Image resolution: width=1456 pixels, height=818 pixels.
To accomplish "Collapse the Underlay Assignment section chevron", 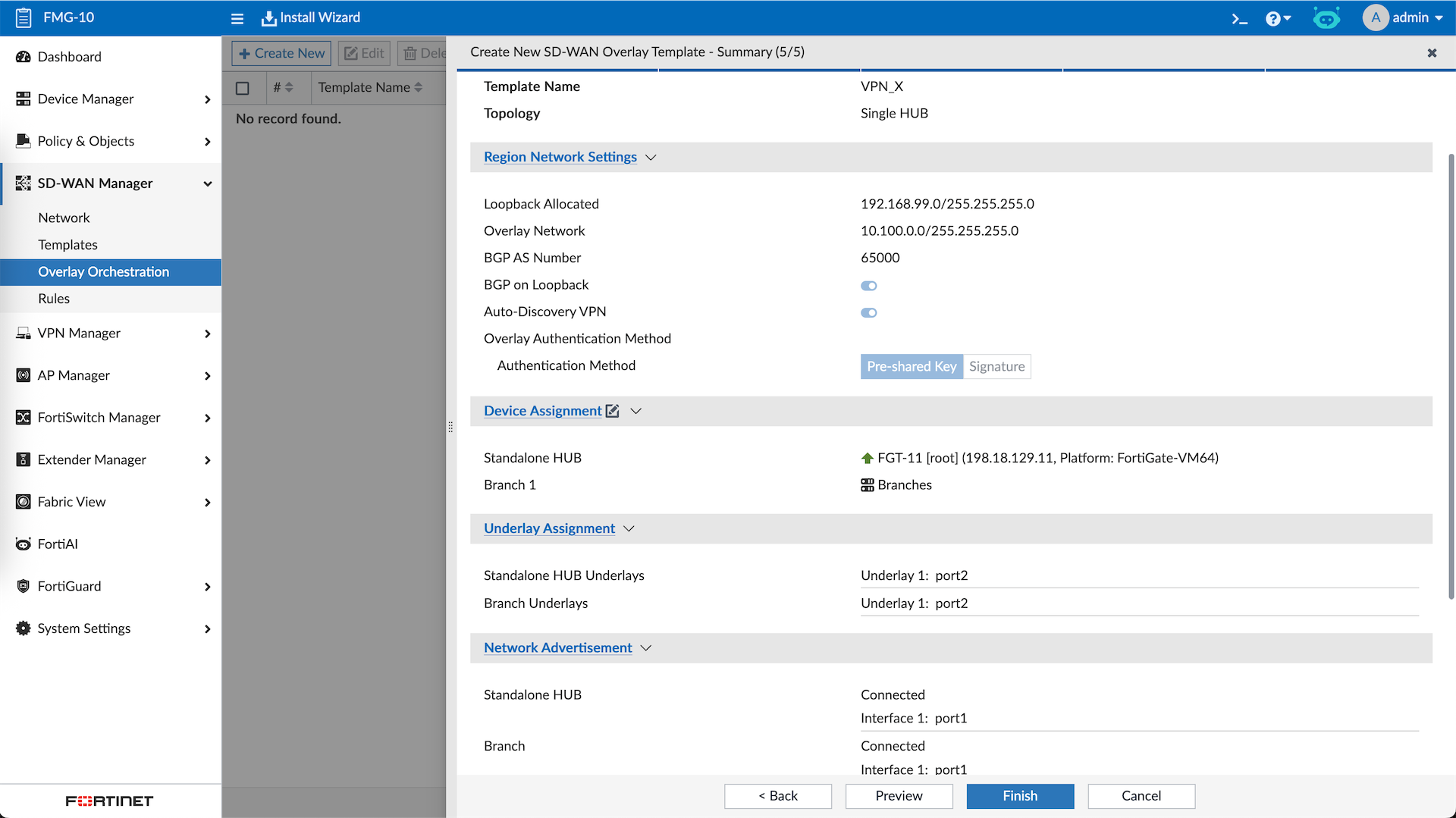I will click(x=629, y=528).
